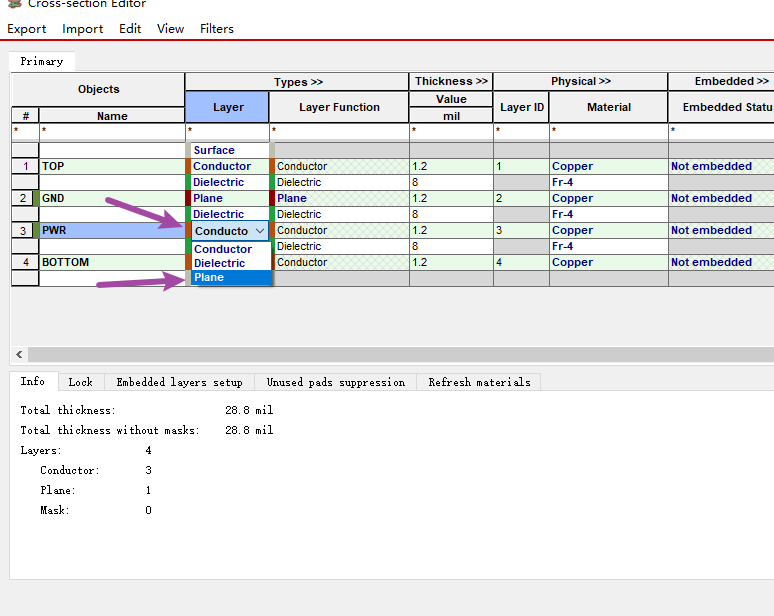This screenshot has width=774, height=616.
Task: Click the Name filter field
Action: pos(112,132)
